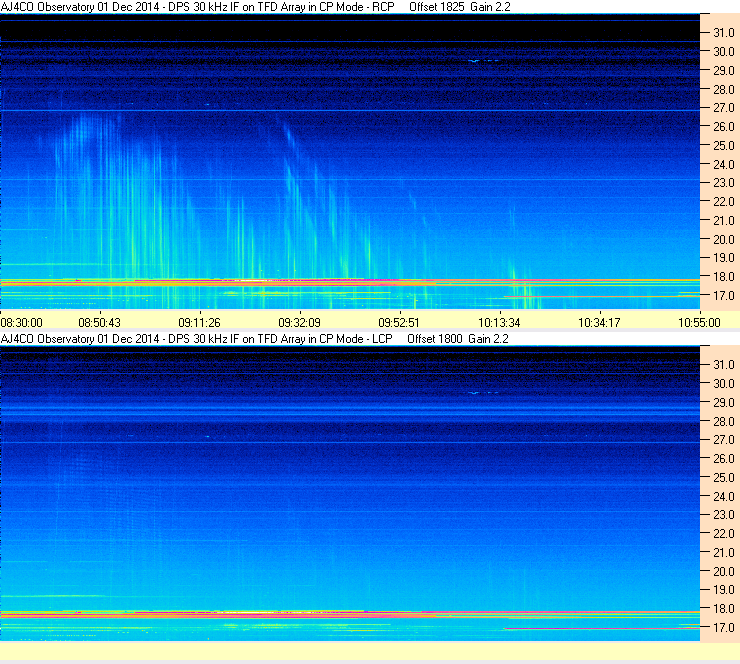
Task: Select the 10:34:17 time label
Action: pyautogui.click(x=598, y=322)
